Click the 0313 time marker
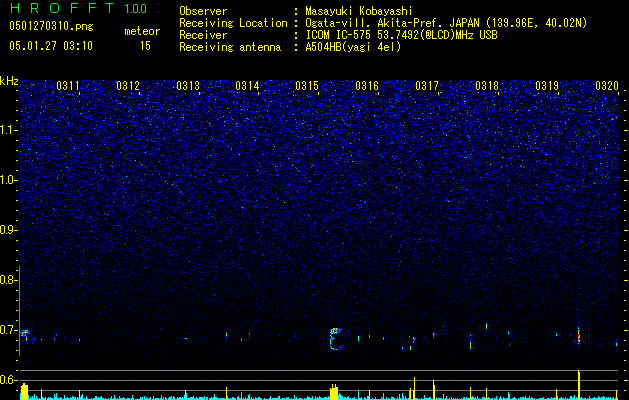 pyautogui.click(x=188, y=85)
